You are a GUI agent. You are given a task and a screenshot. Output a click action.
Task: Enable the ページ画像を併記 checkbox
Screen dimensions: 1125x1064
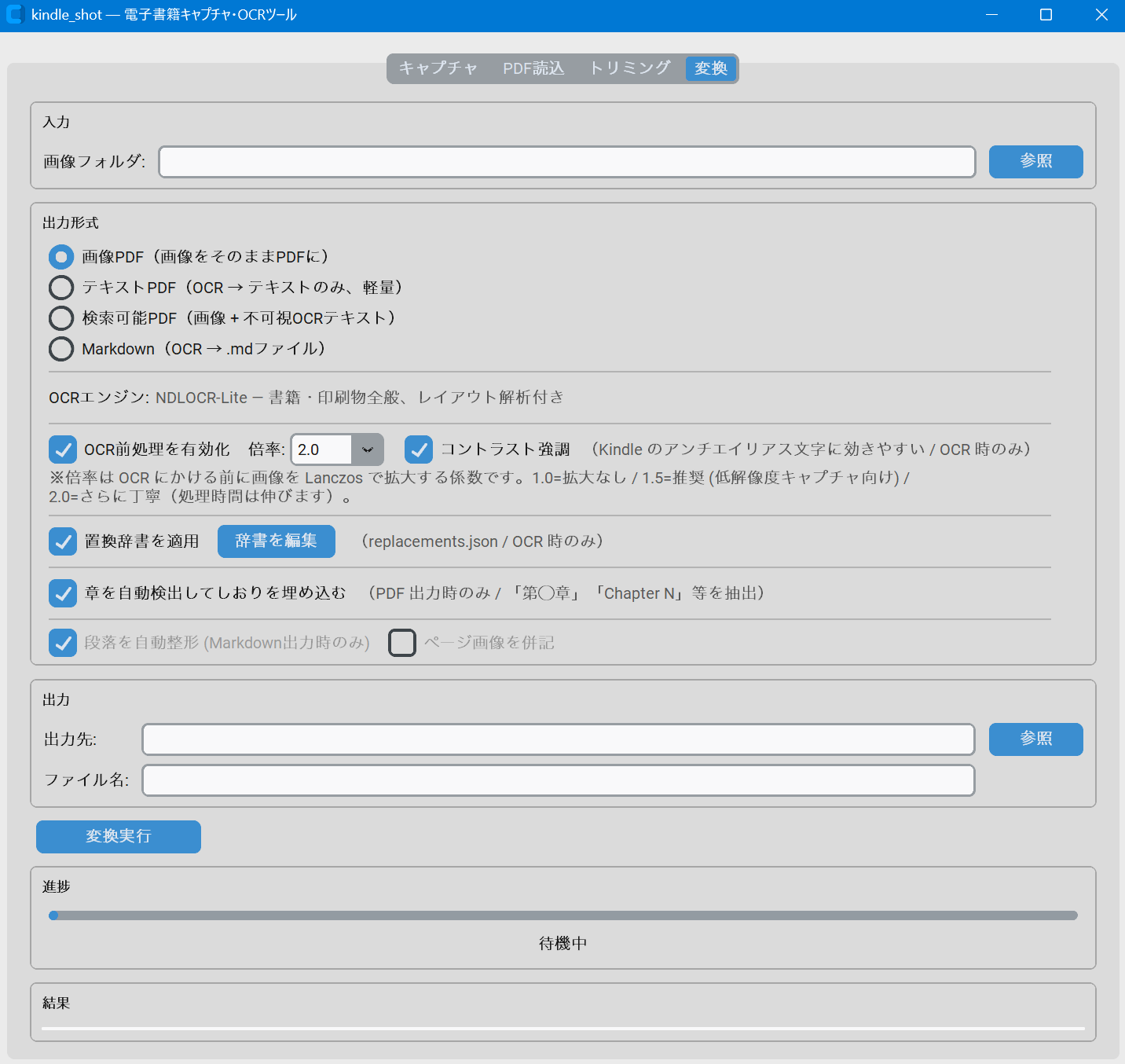click(402, 643)
